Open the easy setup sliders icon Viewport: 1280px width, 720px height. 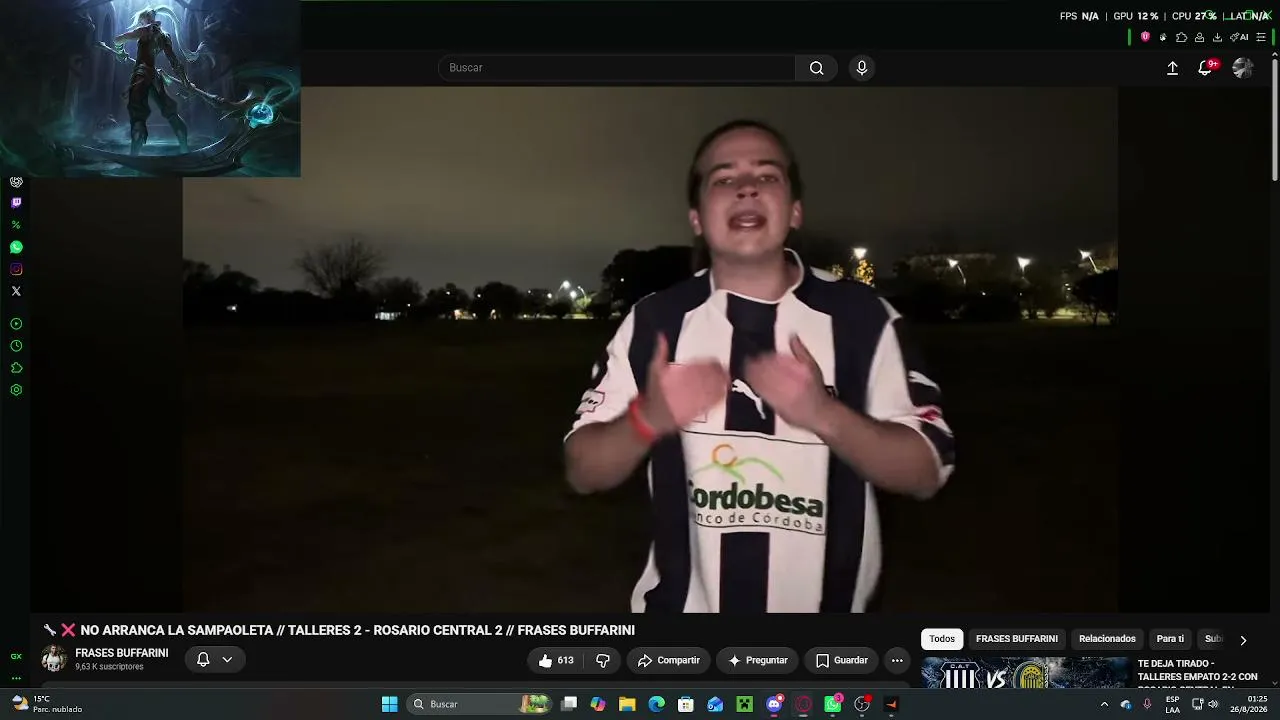(1261, 37)
